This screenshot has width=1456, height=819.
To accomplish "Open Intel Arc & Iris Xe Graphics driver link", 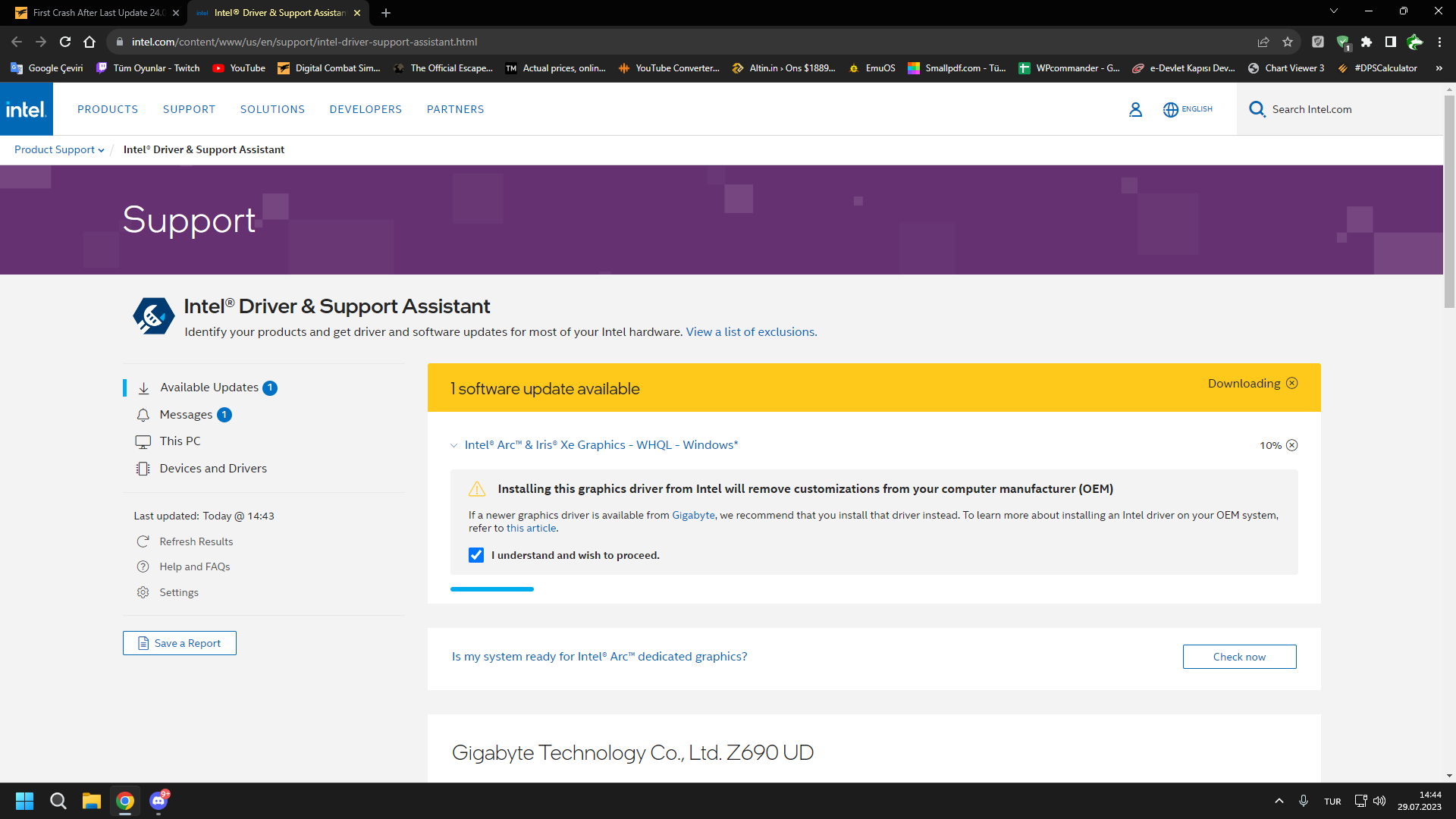I will click(601, 445).
